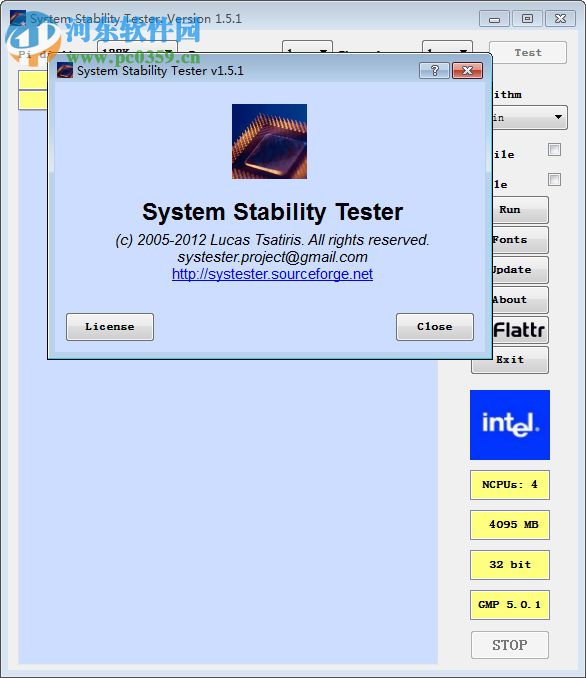Viewport: 586px width, 678px height.
Task: Click the Exit button
Action: (x=510, y=360)
